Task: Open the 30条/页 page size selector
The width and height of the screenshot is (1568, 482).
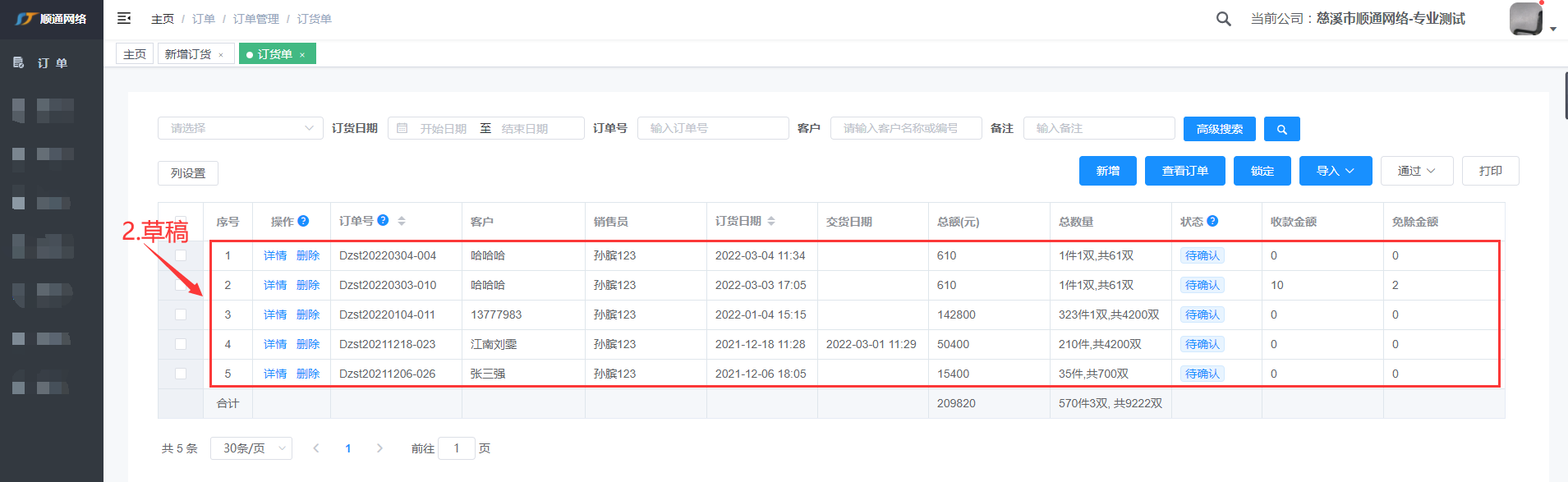Action: click(251, 448)
